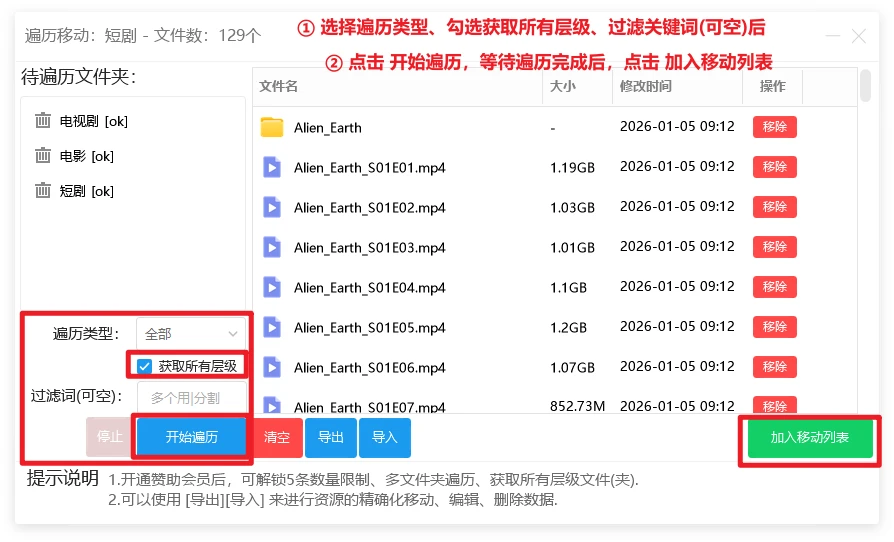Click video icon of Alien_Earth_S01E03.mp4
Screen dimensions: 894x542
272,247
